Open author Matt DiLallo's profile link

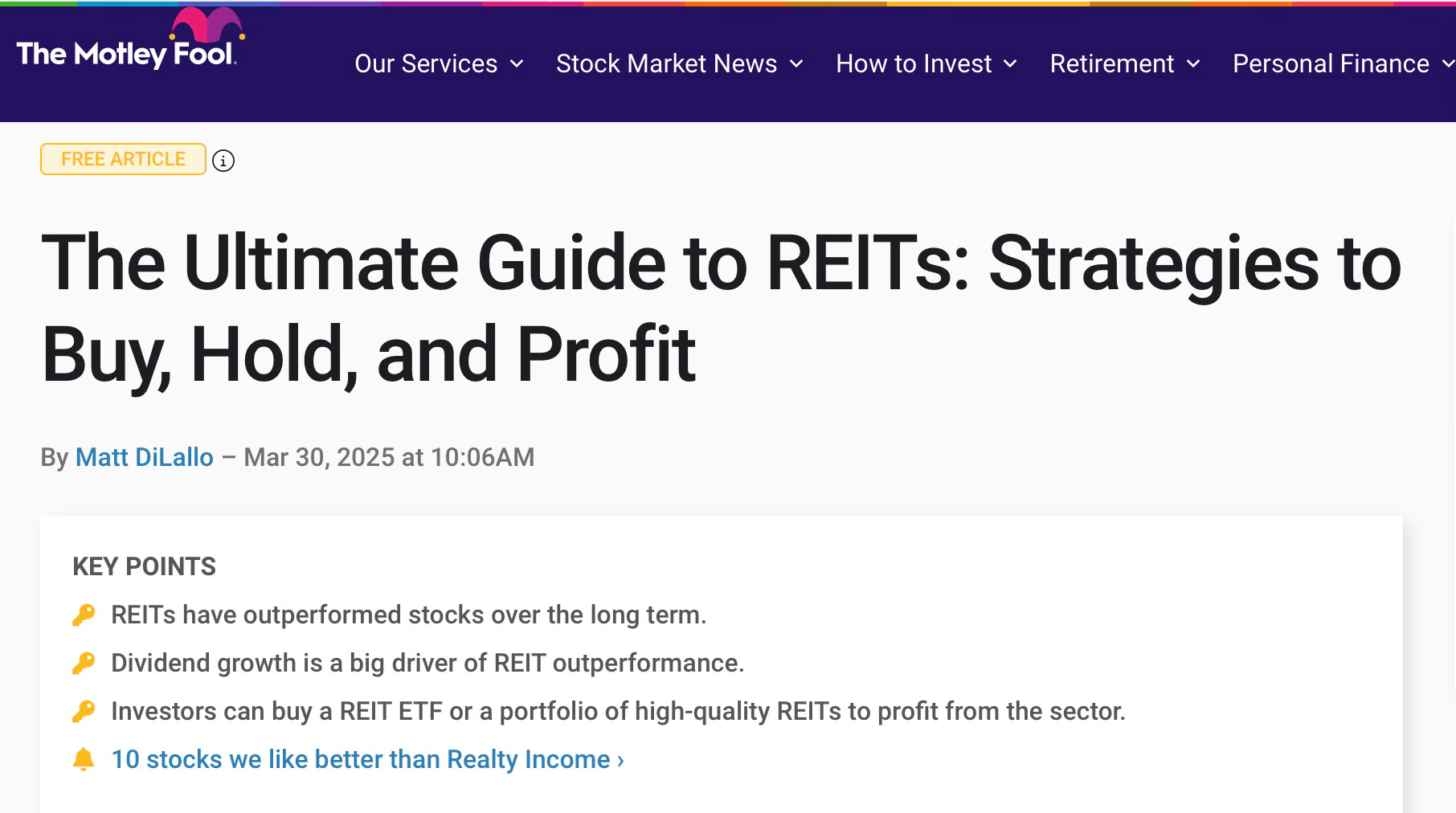click(x=145, y=457)
